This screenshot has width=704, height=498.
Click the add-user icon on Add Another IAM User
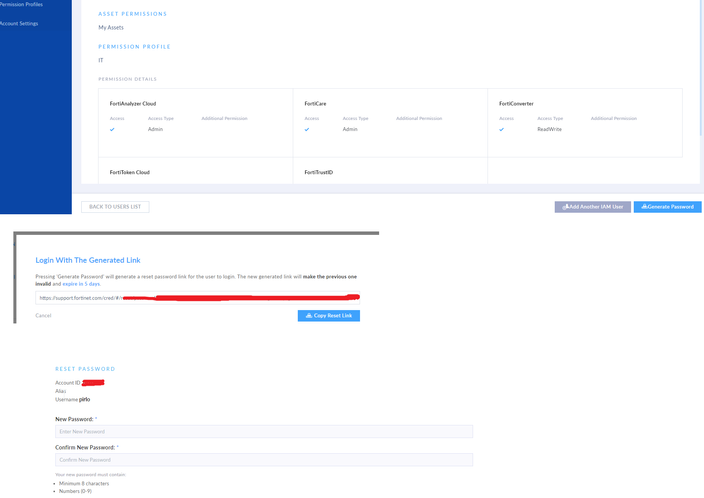pos(566,207)
